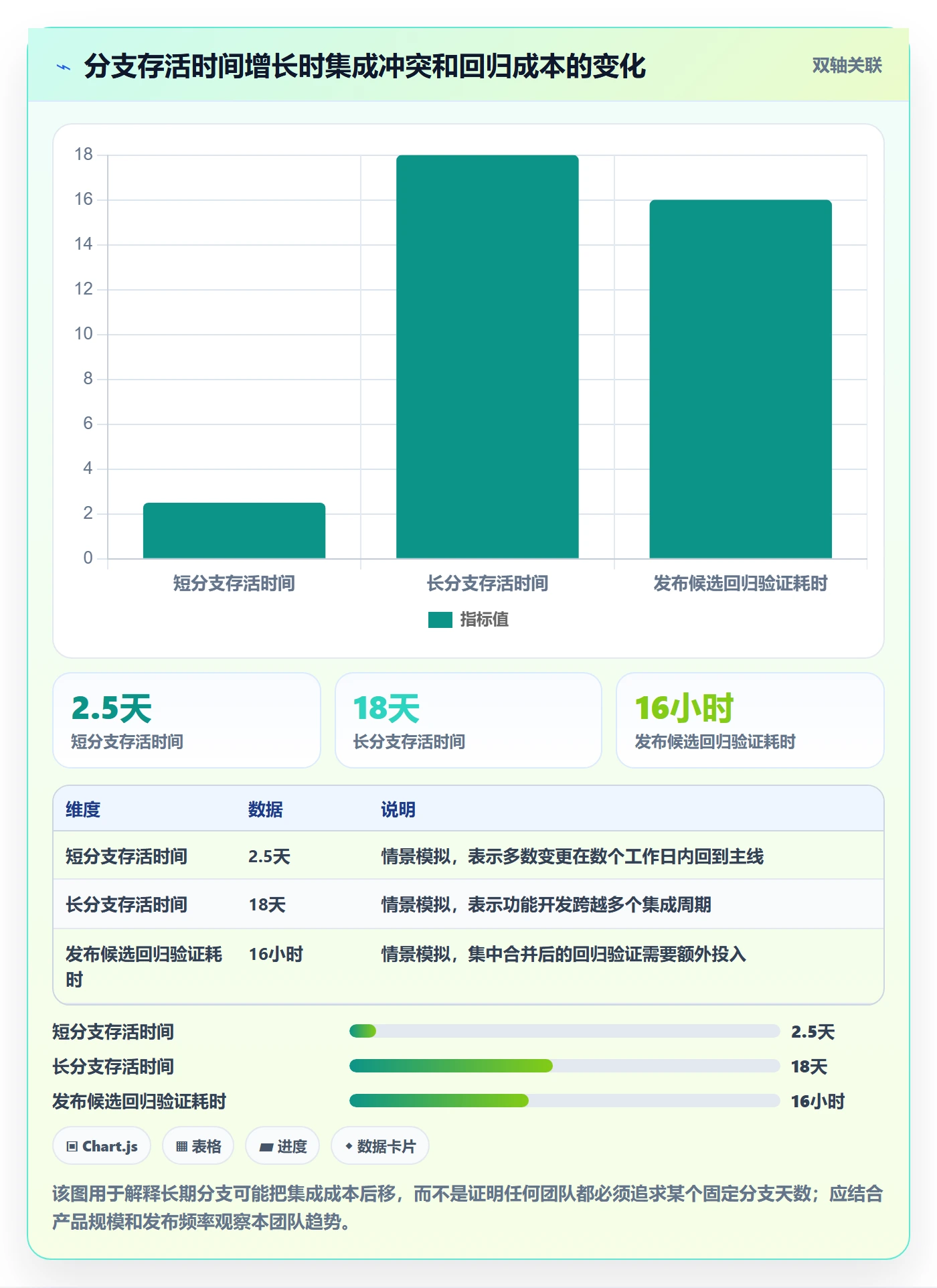Click the bar icon in 进度 chip
The image size is (937, 1288).
pos(266,1147)
